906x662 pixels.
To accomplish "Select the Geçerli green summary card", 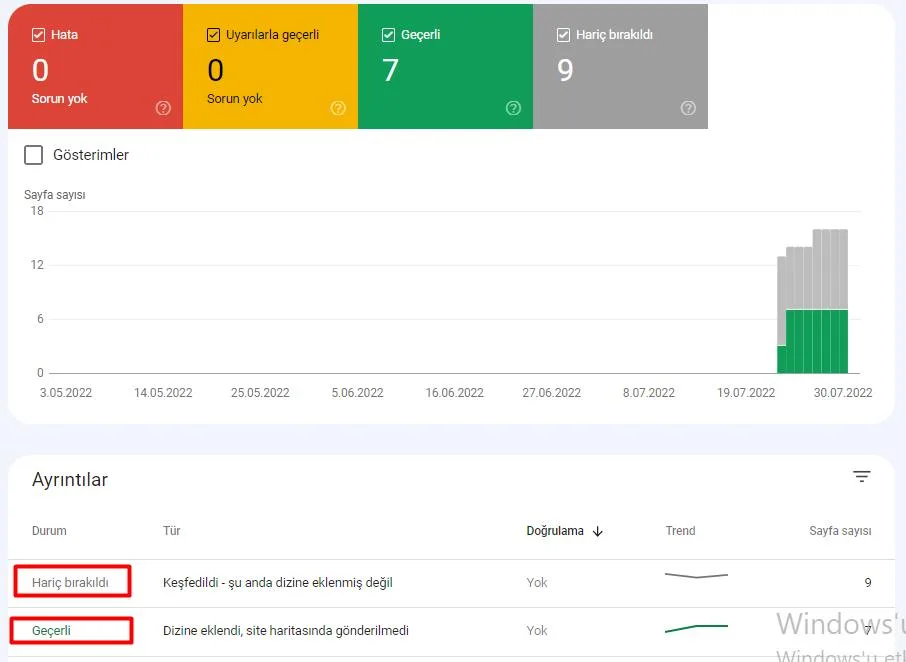I will [x=445, y=66].
